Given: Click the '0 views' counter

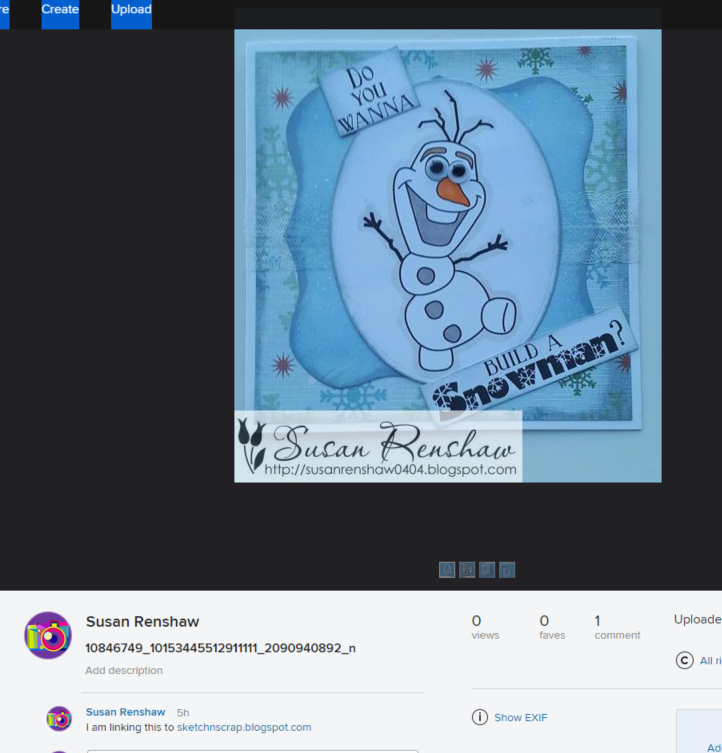Looking at the screenshot, I should point(485,627).
